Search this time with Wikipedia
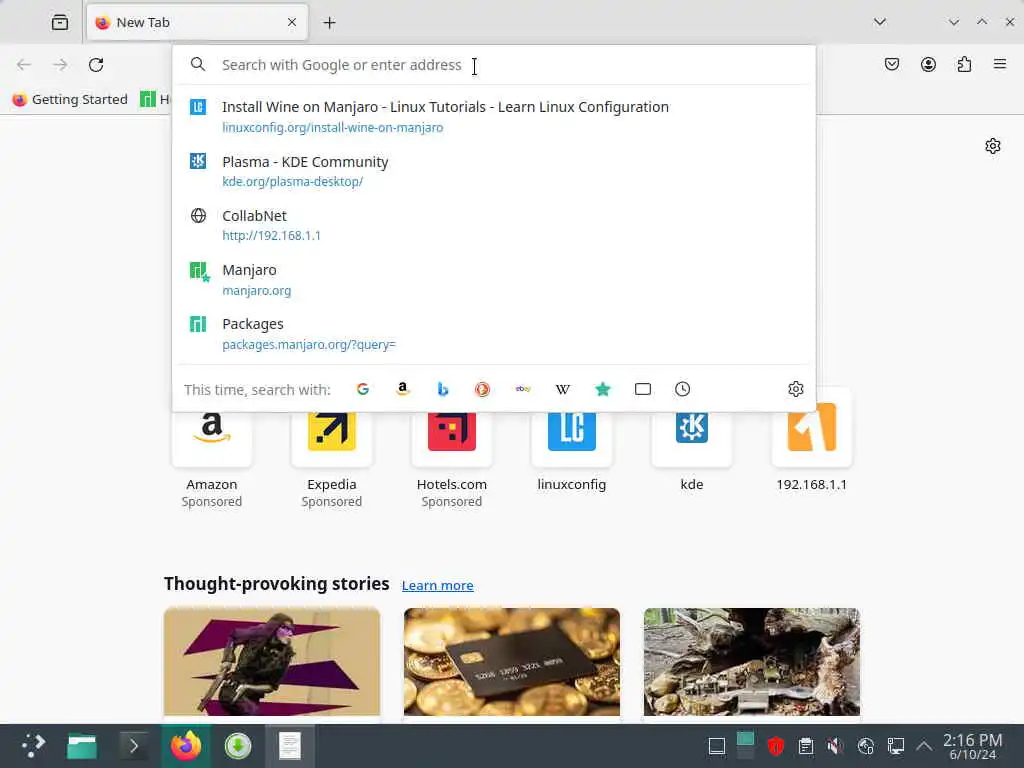Screen dimensions: 1024x768 click(x=563, y=389)
